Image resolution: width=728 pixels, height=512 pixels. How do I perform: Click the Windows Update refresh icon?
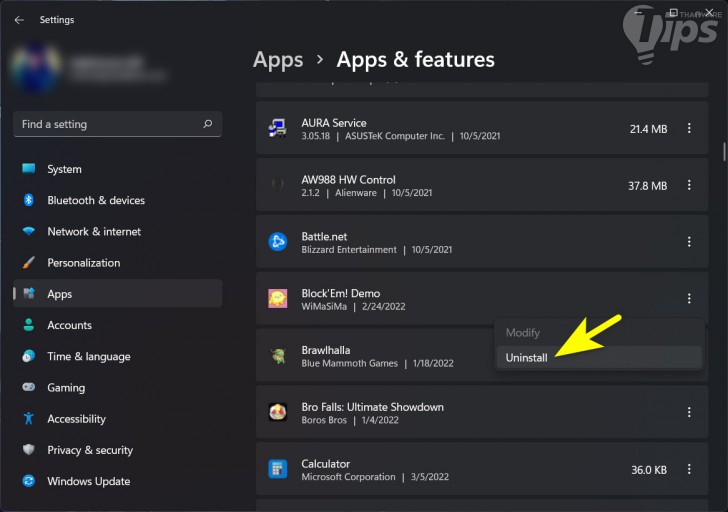tap(29, 481)
